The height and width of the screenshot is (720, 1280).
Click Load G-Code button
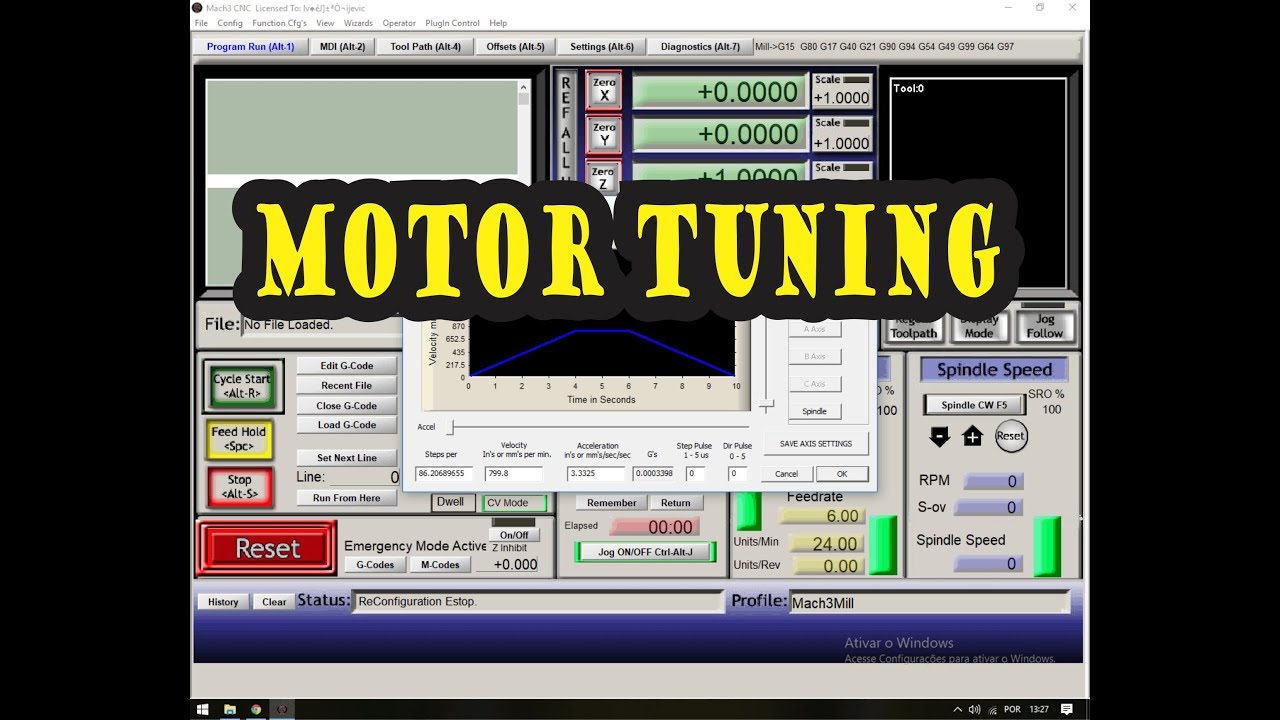coord(347,425)
